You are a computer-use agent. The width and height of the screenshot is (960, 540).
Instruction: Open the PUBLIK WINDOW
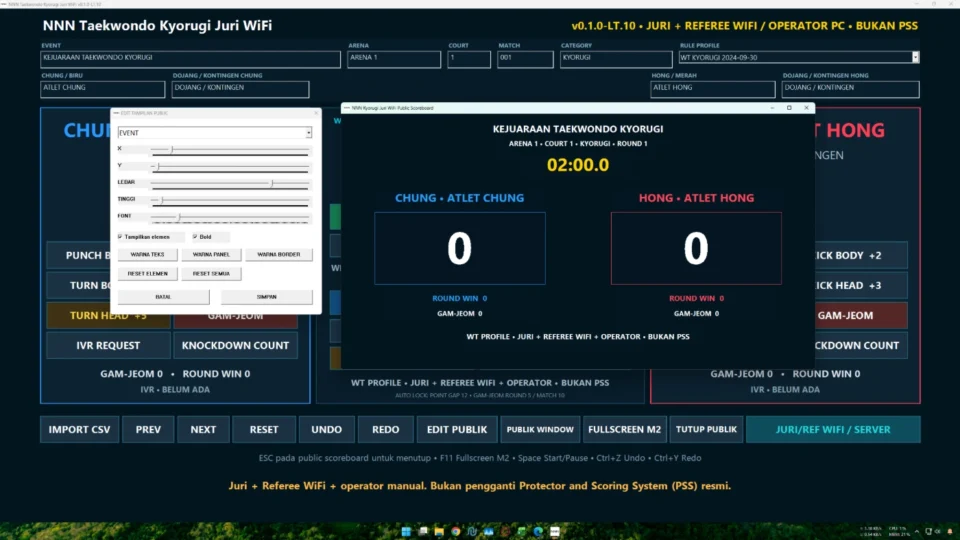[540, 430]
